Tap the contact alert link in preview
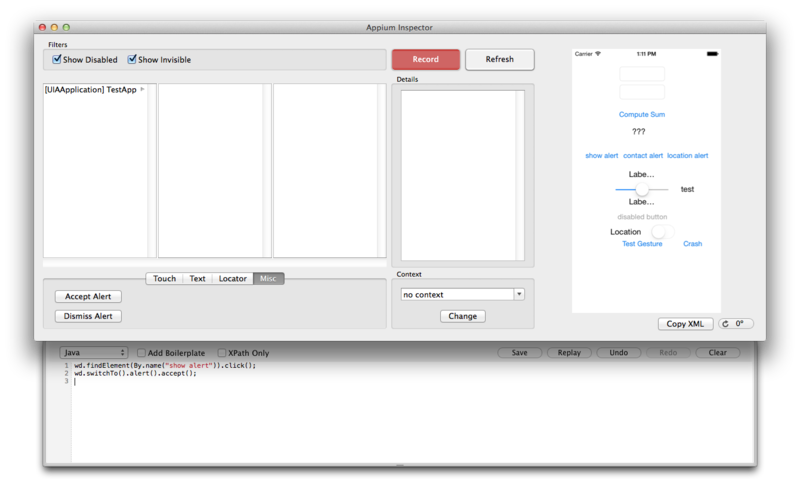 click(x=643, y=156)
